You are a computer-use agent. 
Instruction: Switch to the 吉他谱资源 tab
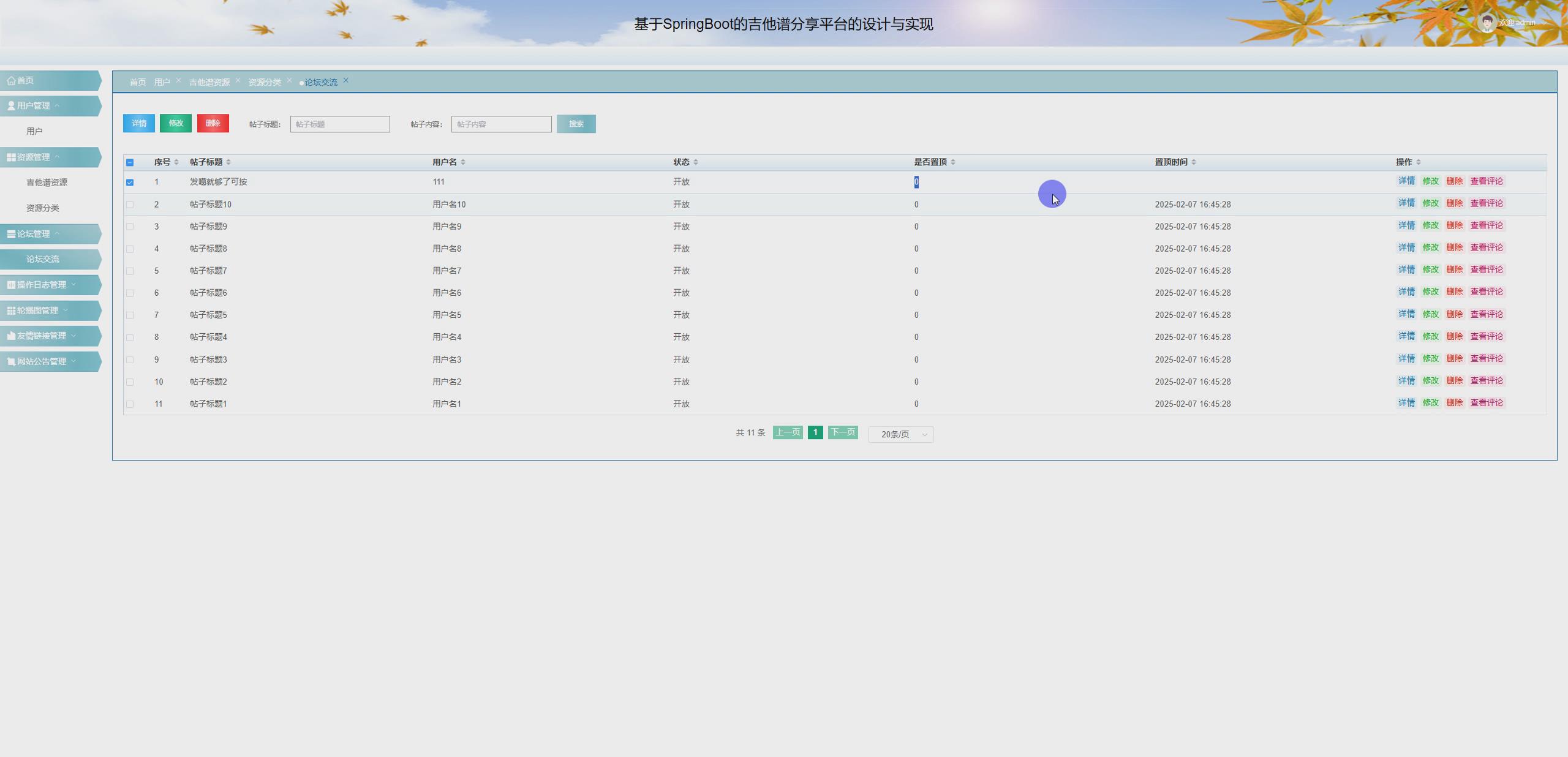coord(211,81)
